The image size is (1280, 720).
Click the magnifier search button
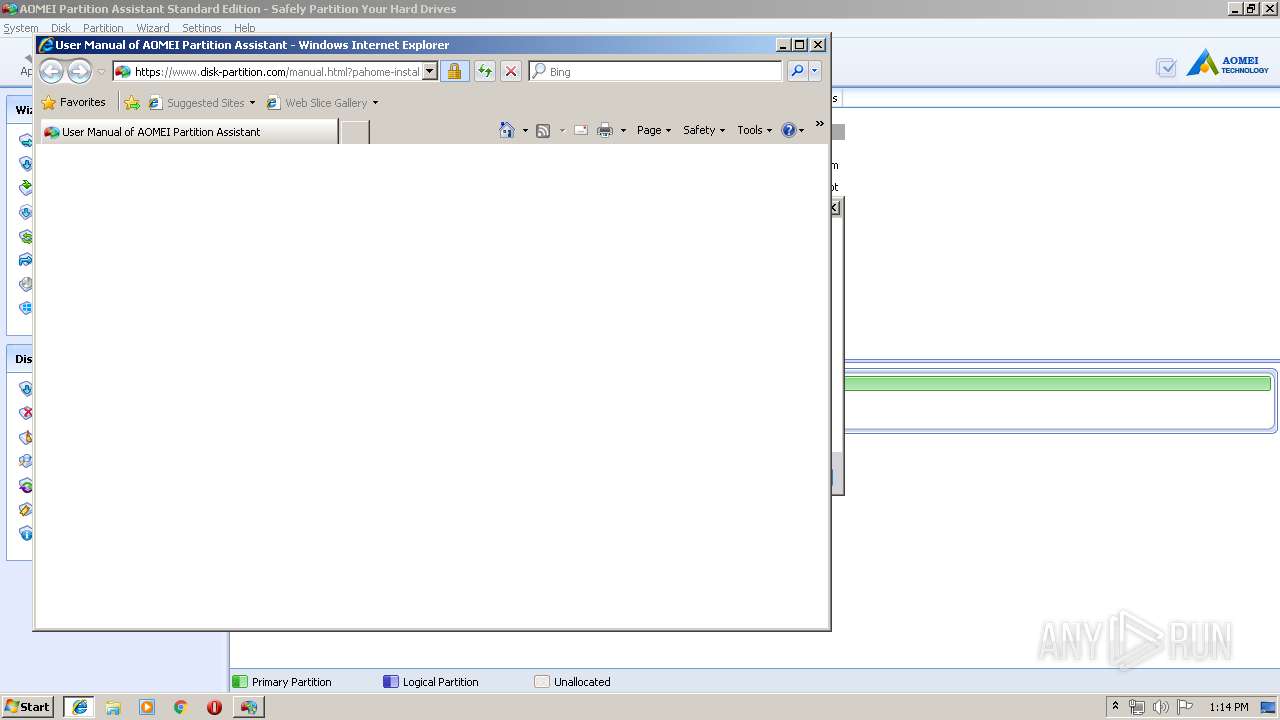[x=797, y=71]
